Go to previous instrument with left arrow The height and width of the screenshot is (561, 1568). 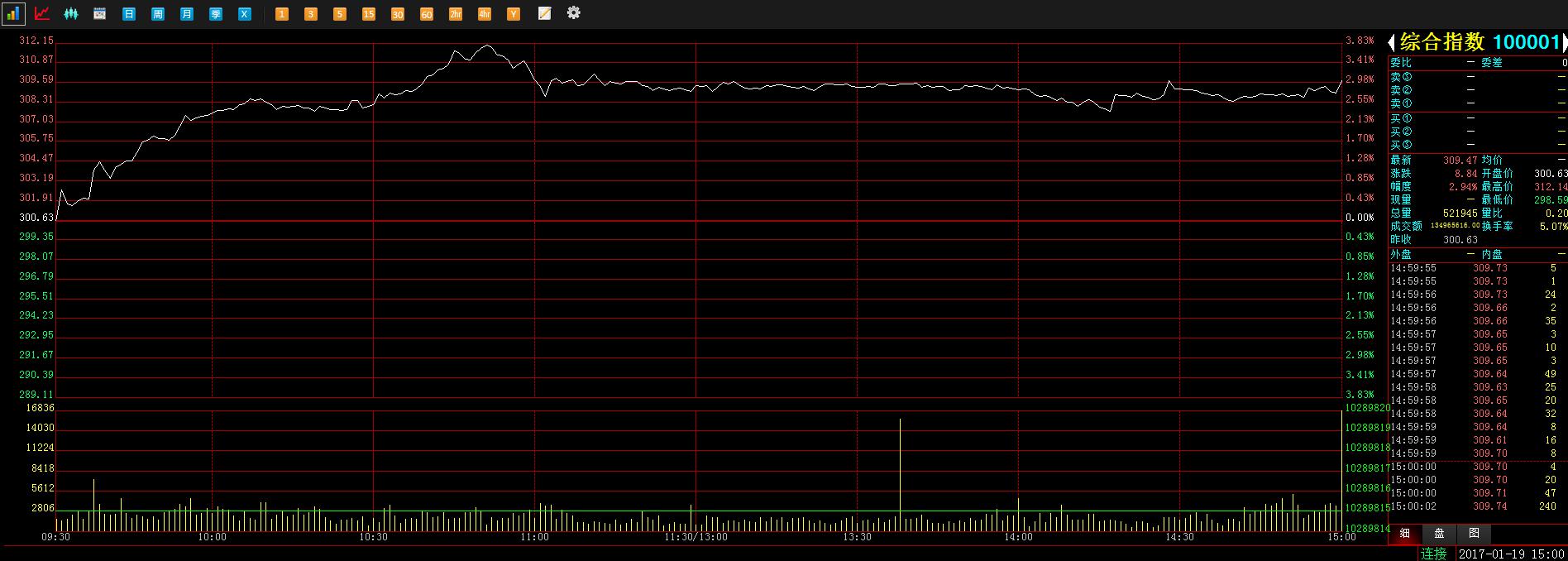[1392, 42]
